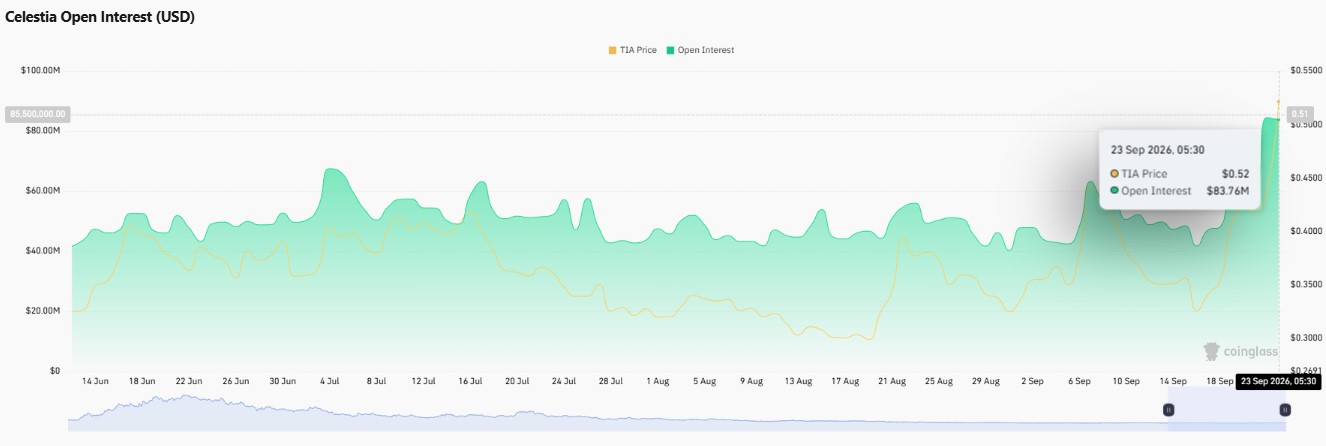
Task: Click the '26 Jun' date axis label
Action: point(235,381)
